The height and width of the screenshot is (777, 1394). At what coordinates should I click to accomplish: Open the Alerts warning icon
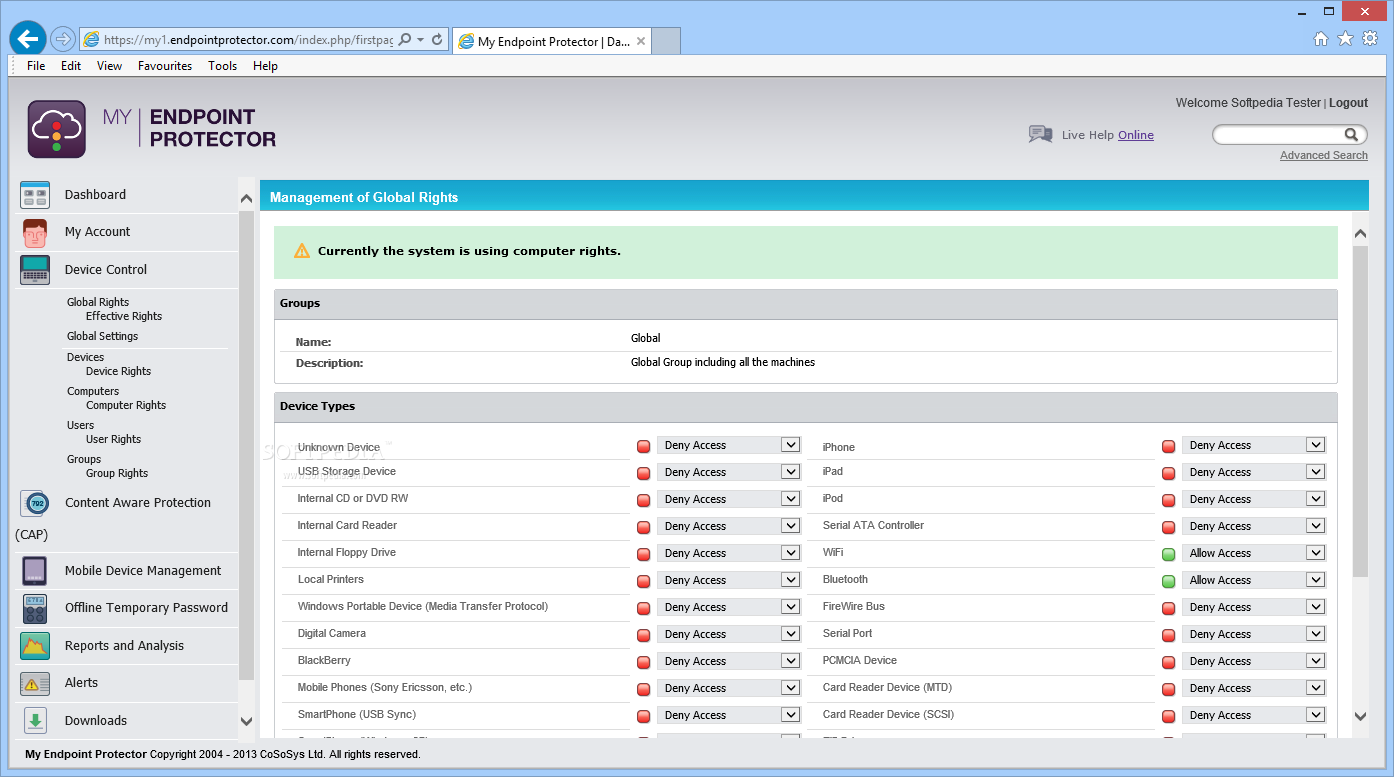[35, 683]
